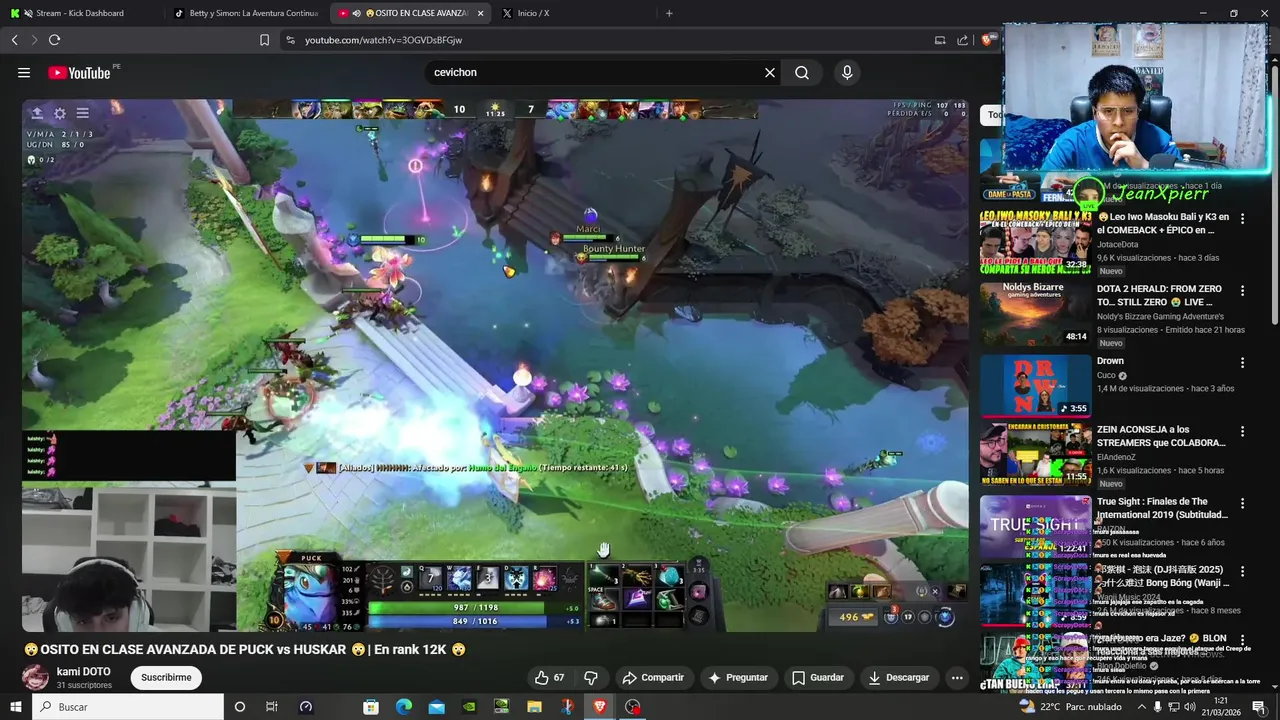Click the in-game settings gear icon
Viewport: 1280px width, 720px height.
60,113
